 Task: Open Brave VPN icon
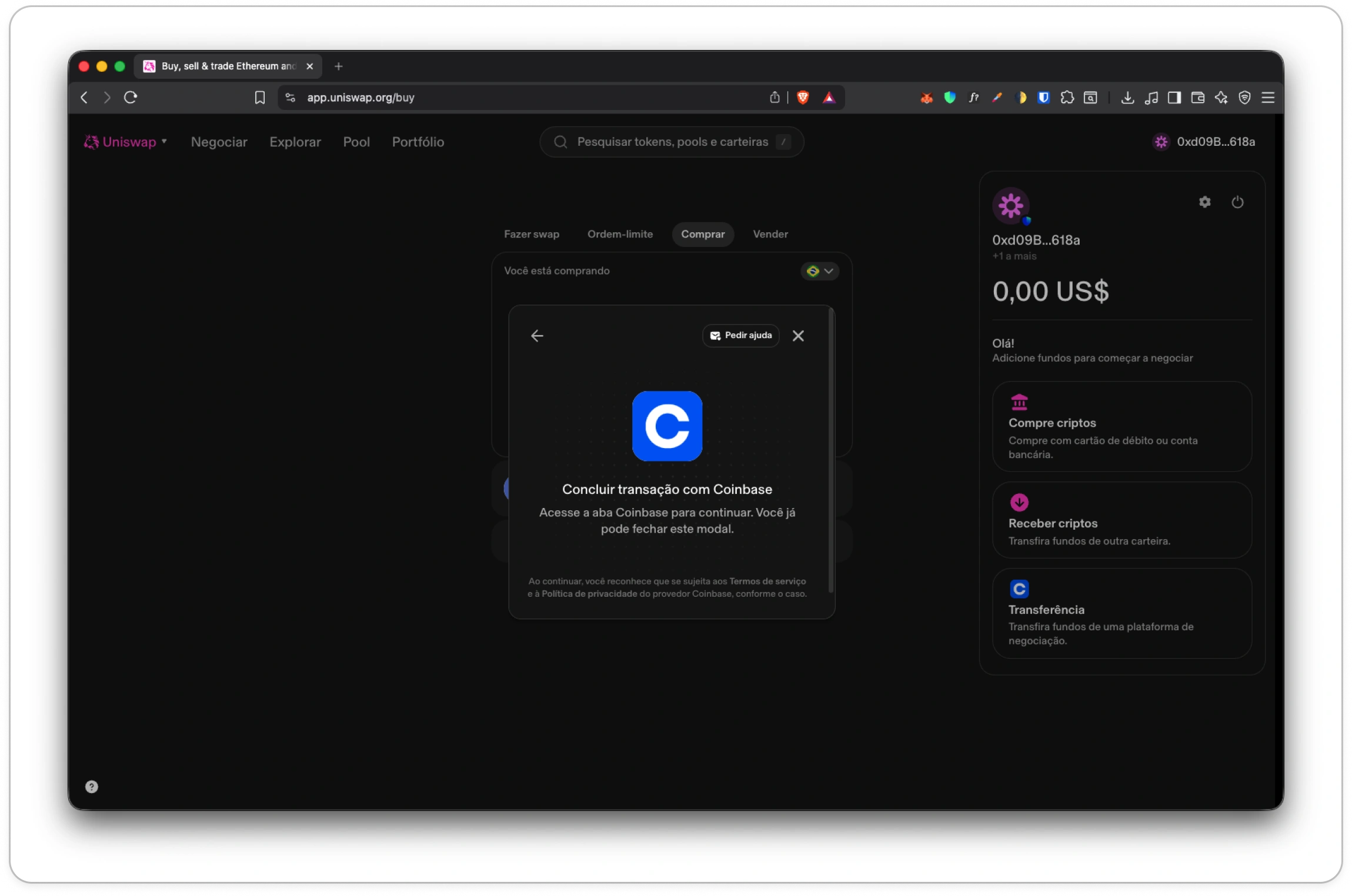coord(1244,98)
